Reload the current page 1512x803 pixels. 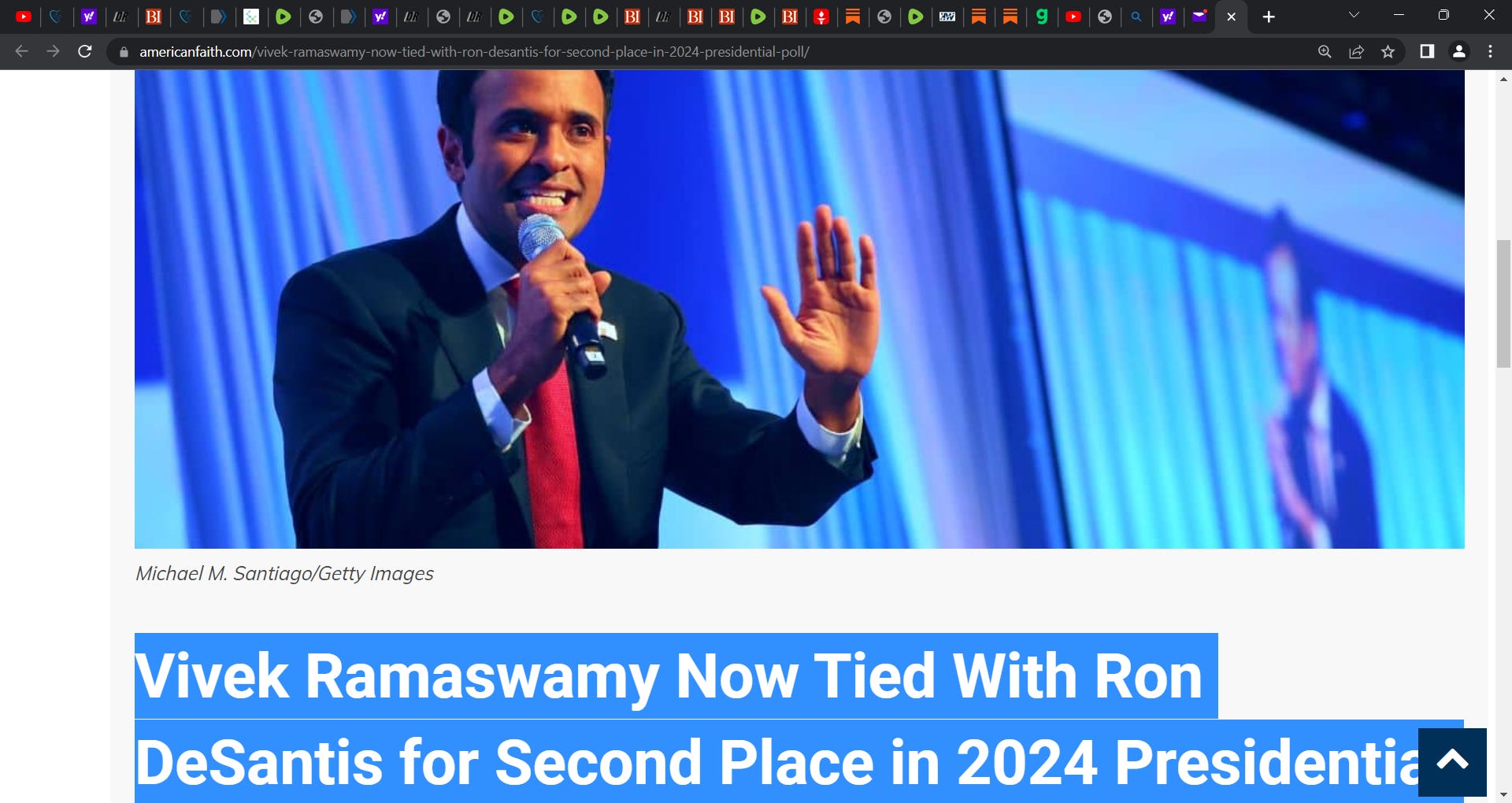click(85, 52)
